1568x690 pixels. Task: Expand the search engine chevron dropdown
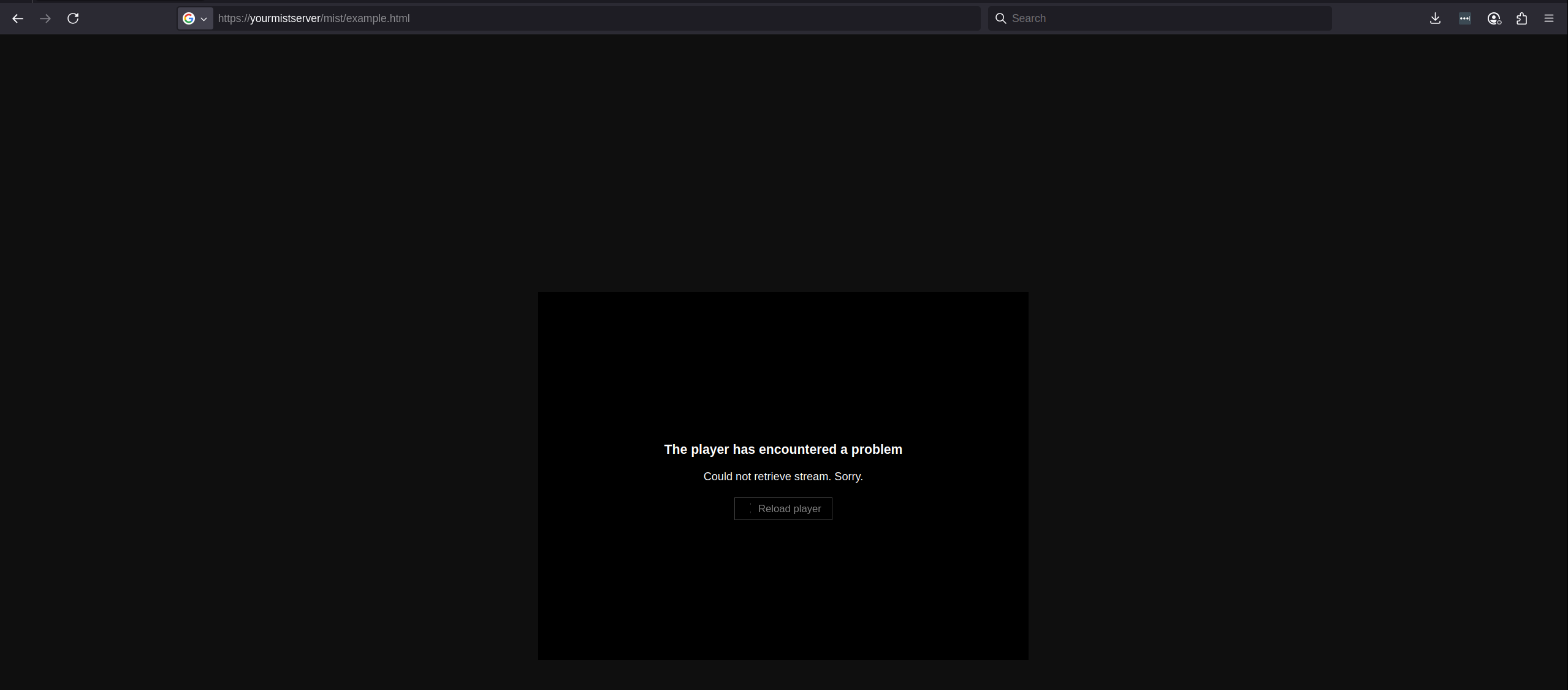pos(204,19)
